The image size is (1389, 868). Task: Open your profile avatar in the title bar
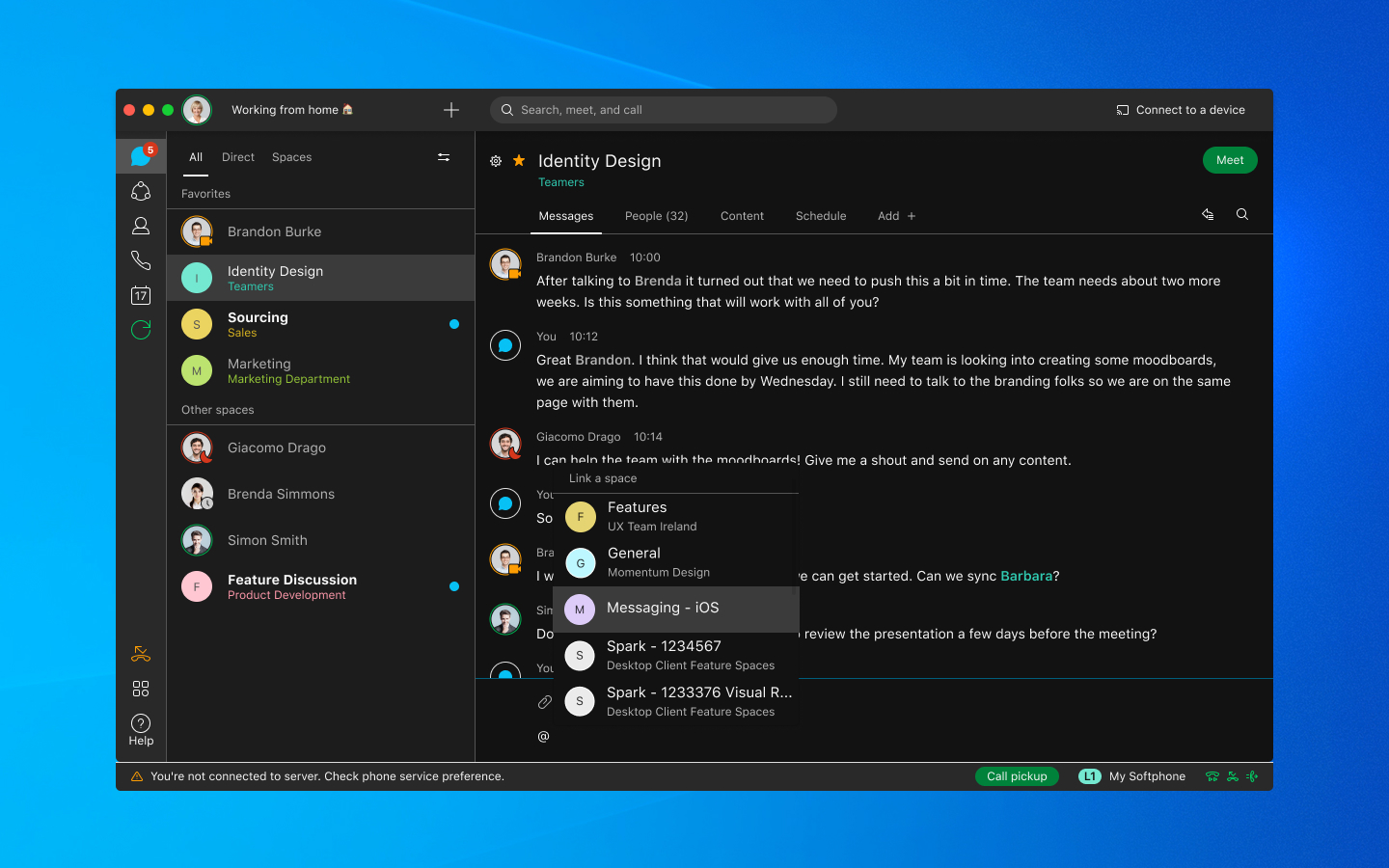point(197,110)
